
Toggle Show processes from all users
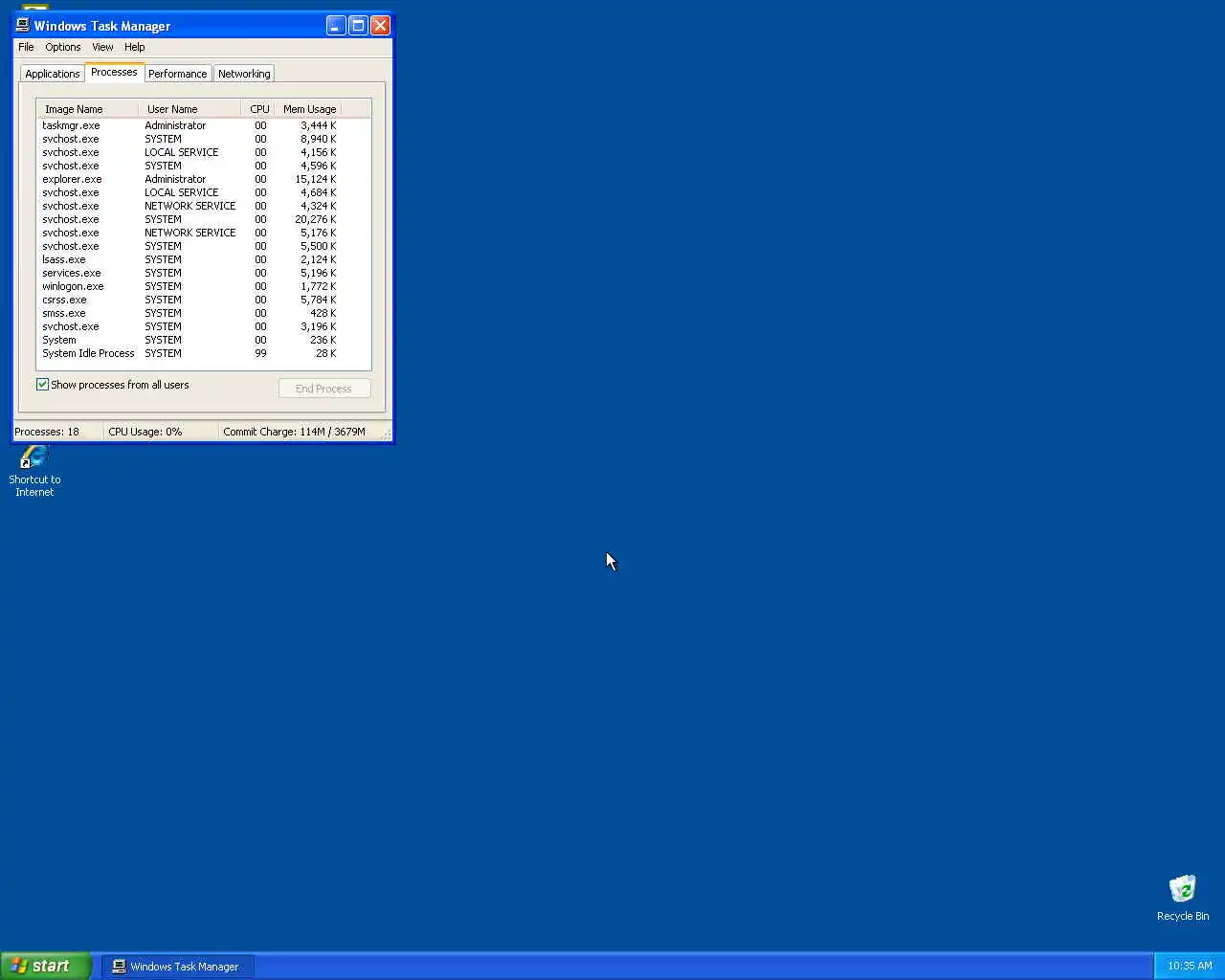(113, 385)
